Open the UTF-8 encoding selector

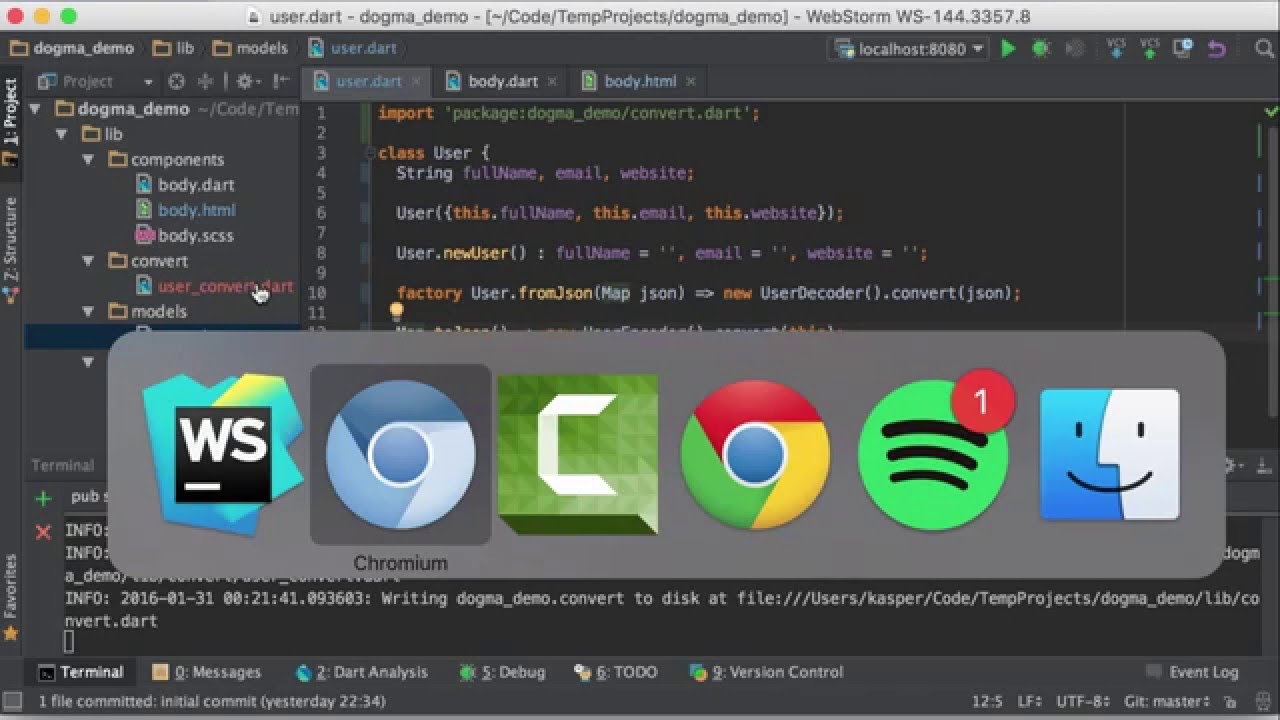pyautogui.click(x=1083, y=702)
